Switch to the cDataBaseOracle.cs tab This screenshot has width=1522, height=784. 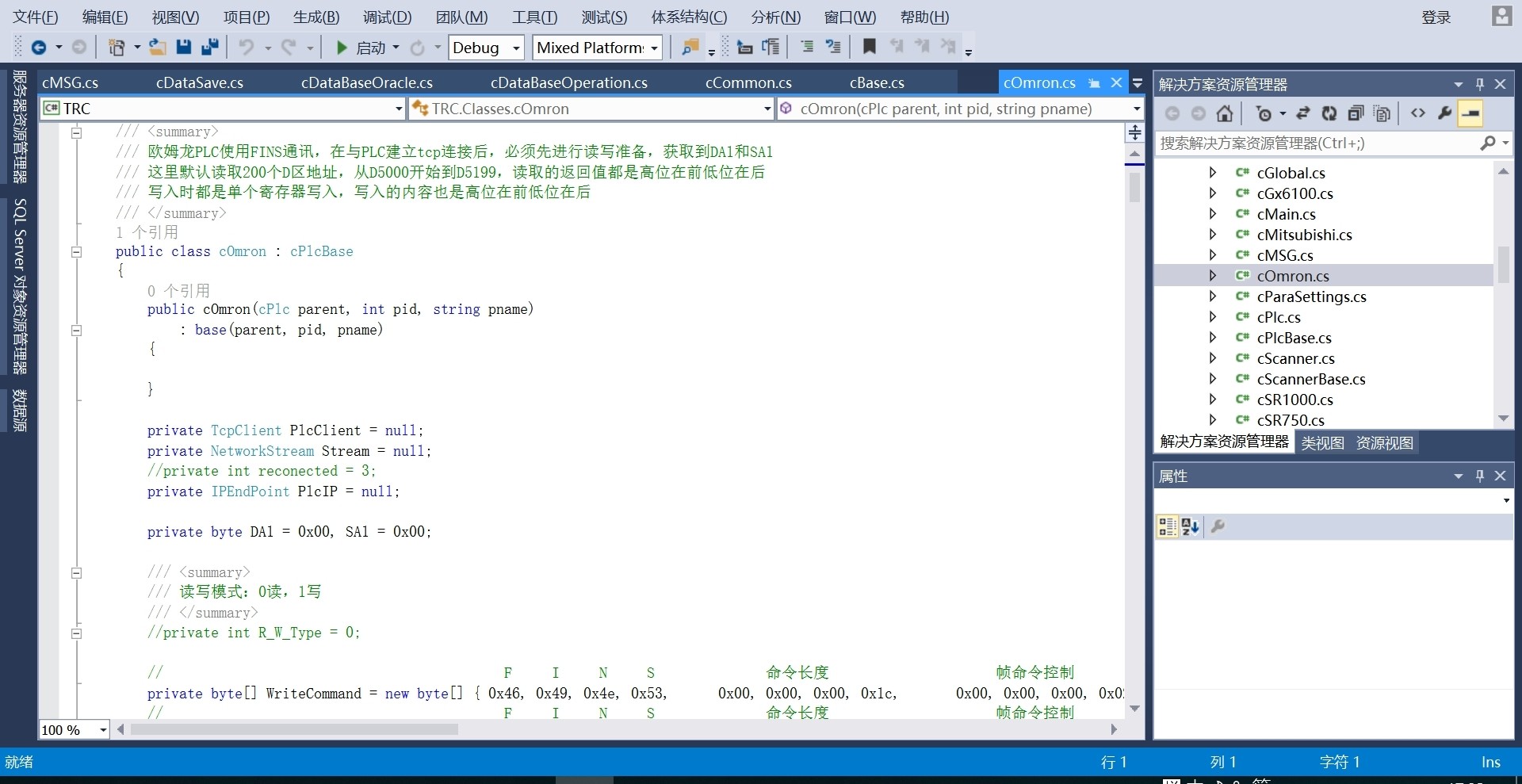pyautogui.click(x=366, y=83)
